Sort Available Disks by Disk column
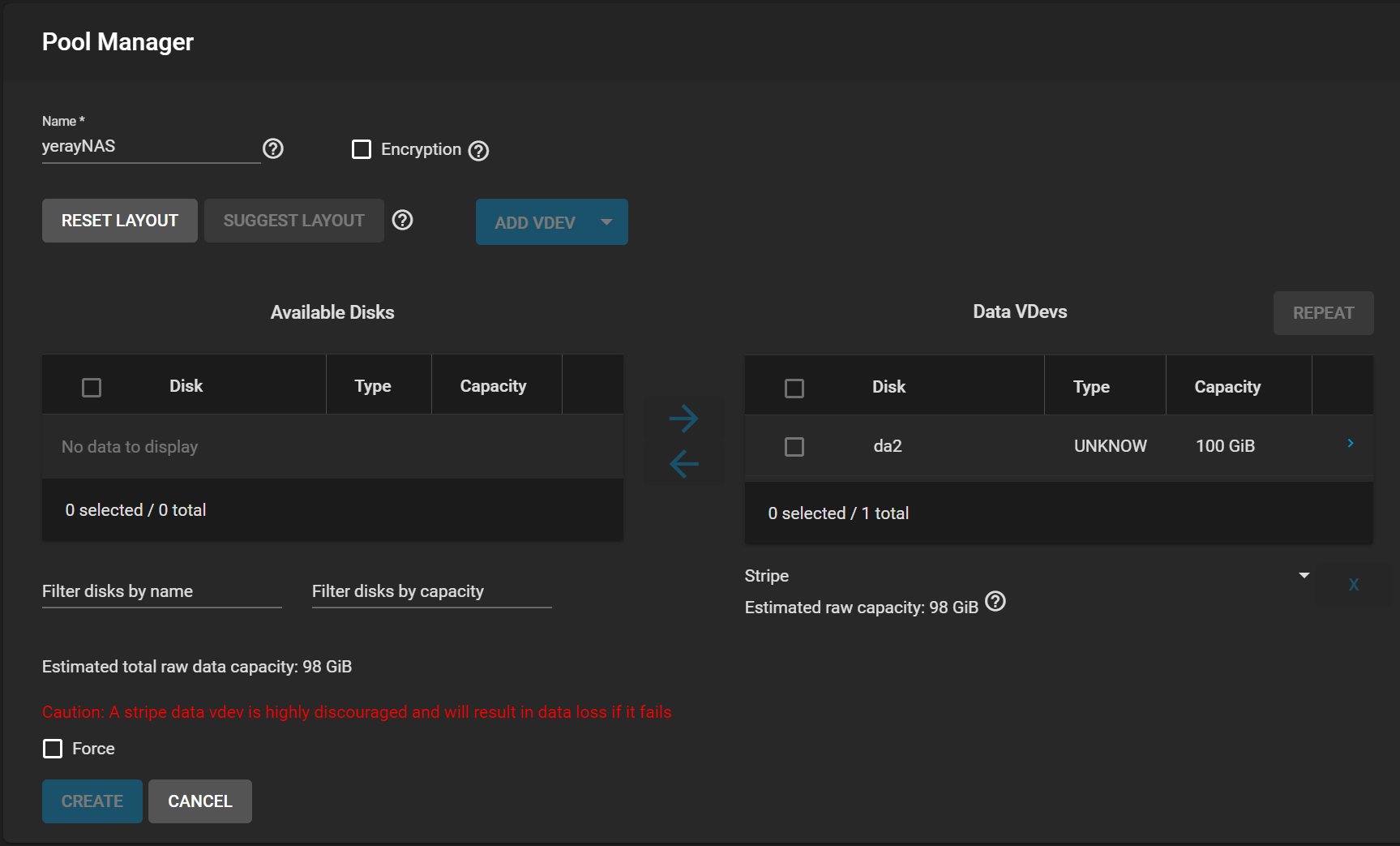Screen dimensions: 1400x846 click(x=186, y=386)
